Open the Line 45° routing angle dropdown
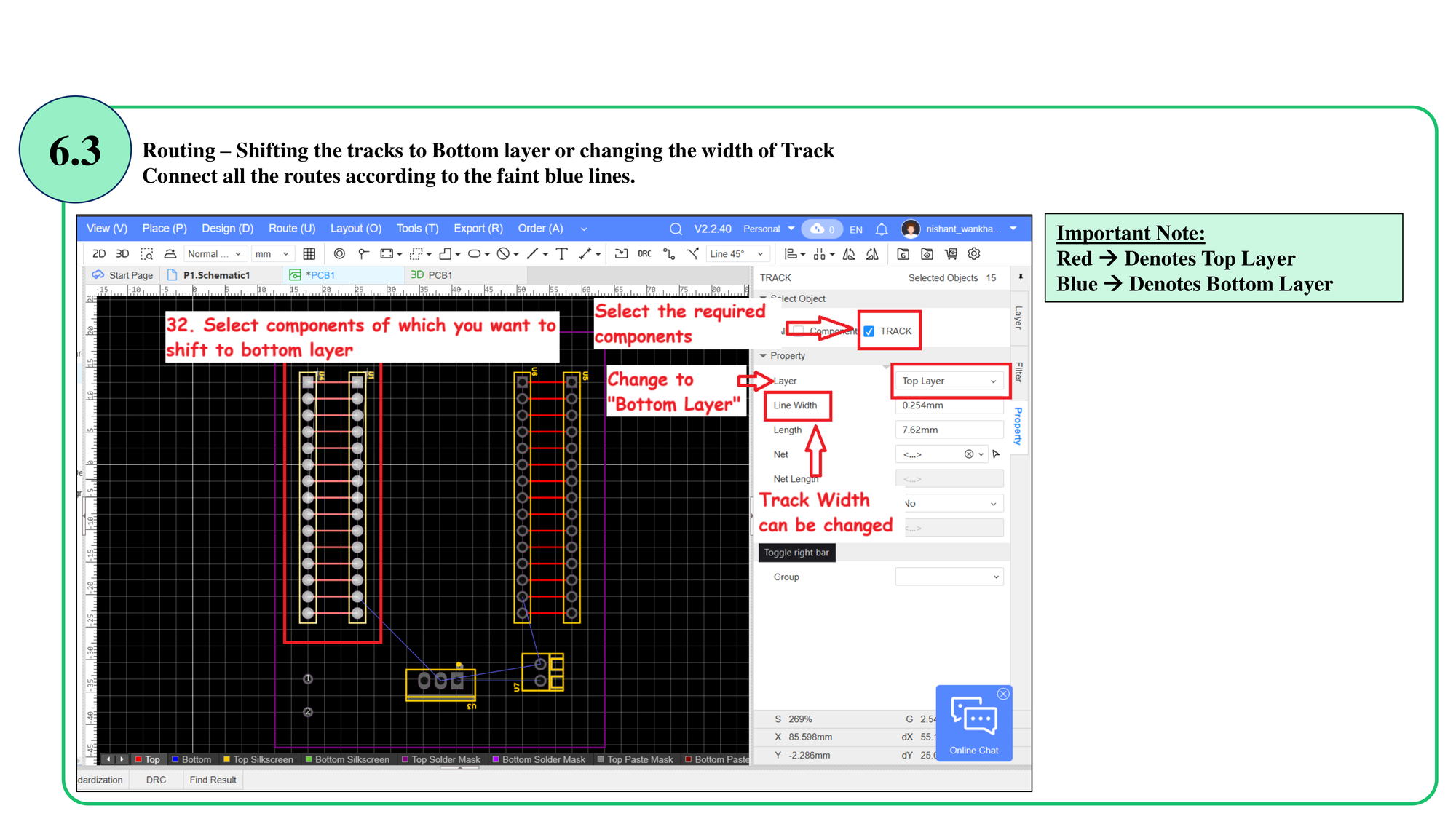This screenshot has height=819, width=1456. click(737, 254)
